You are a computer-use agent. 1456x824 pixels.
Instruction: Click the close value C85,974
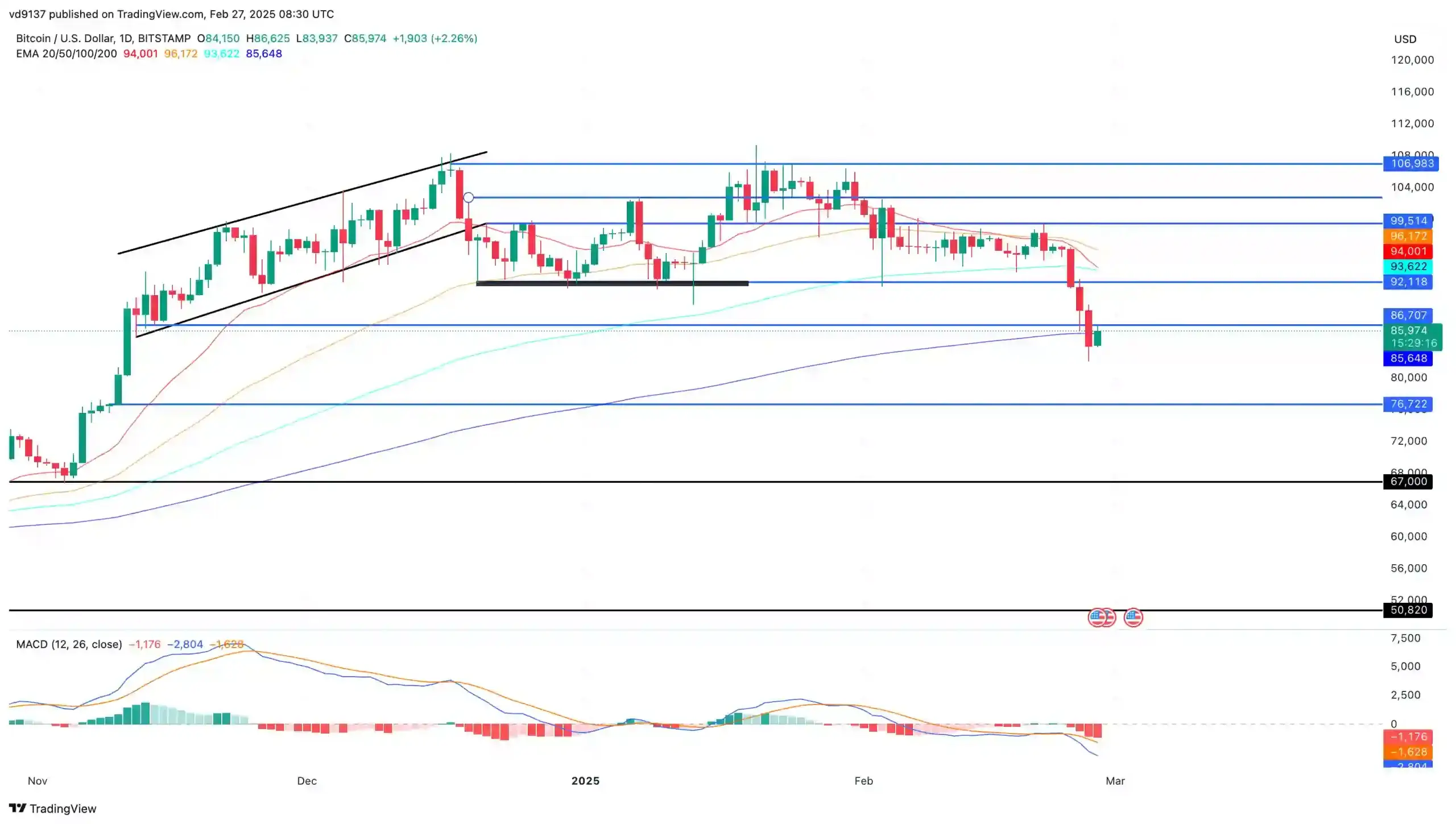pos(365,38)
